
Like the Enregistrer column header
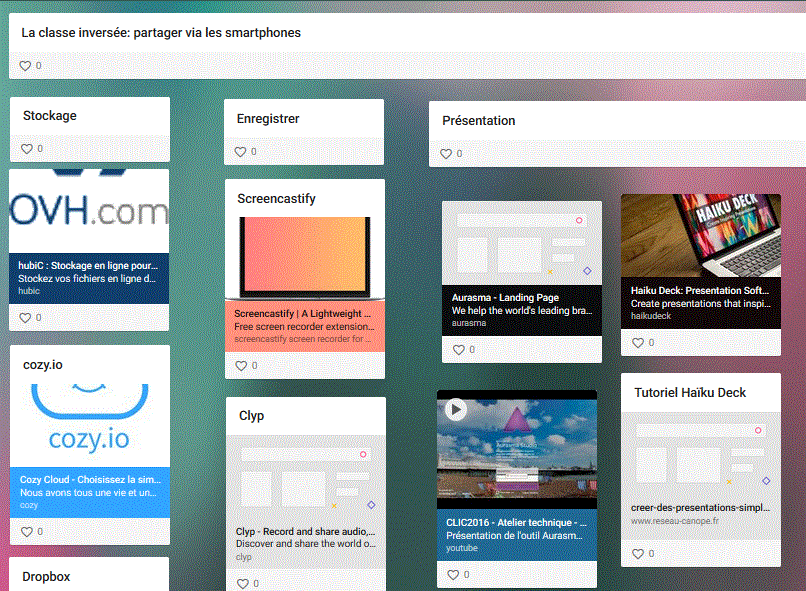point(241,152)
